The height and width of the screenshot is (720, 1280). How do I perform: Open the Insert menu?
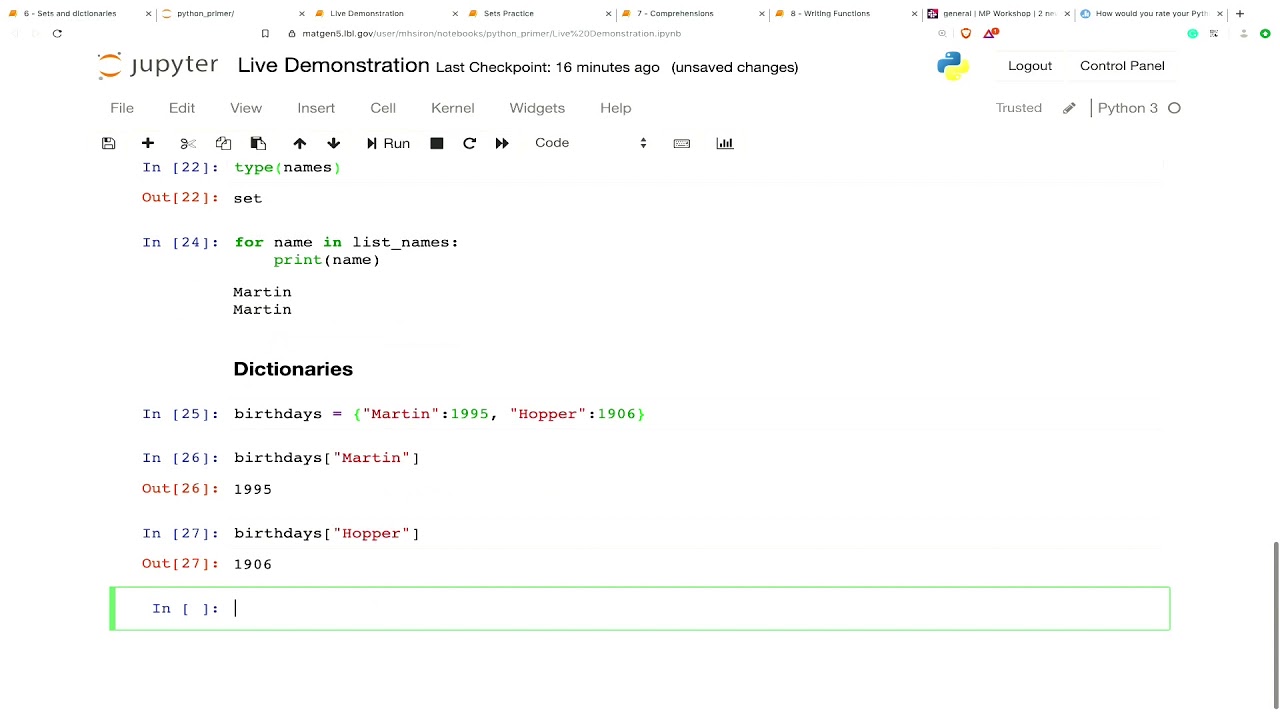pyautogui.click(x=316, y=108)
